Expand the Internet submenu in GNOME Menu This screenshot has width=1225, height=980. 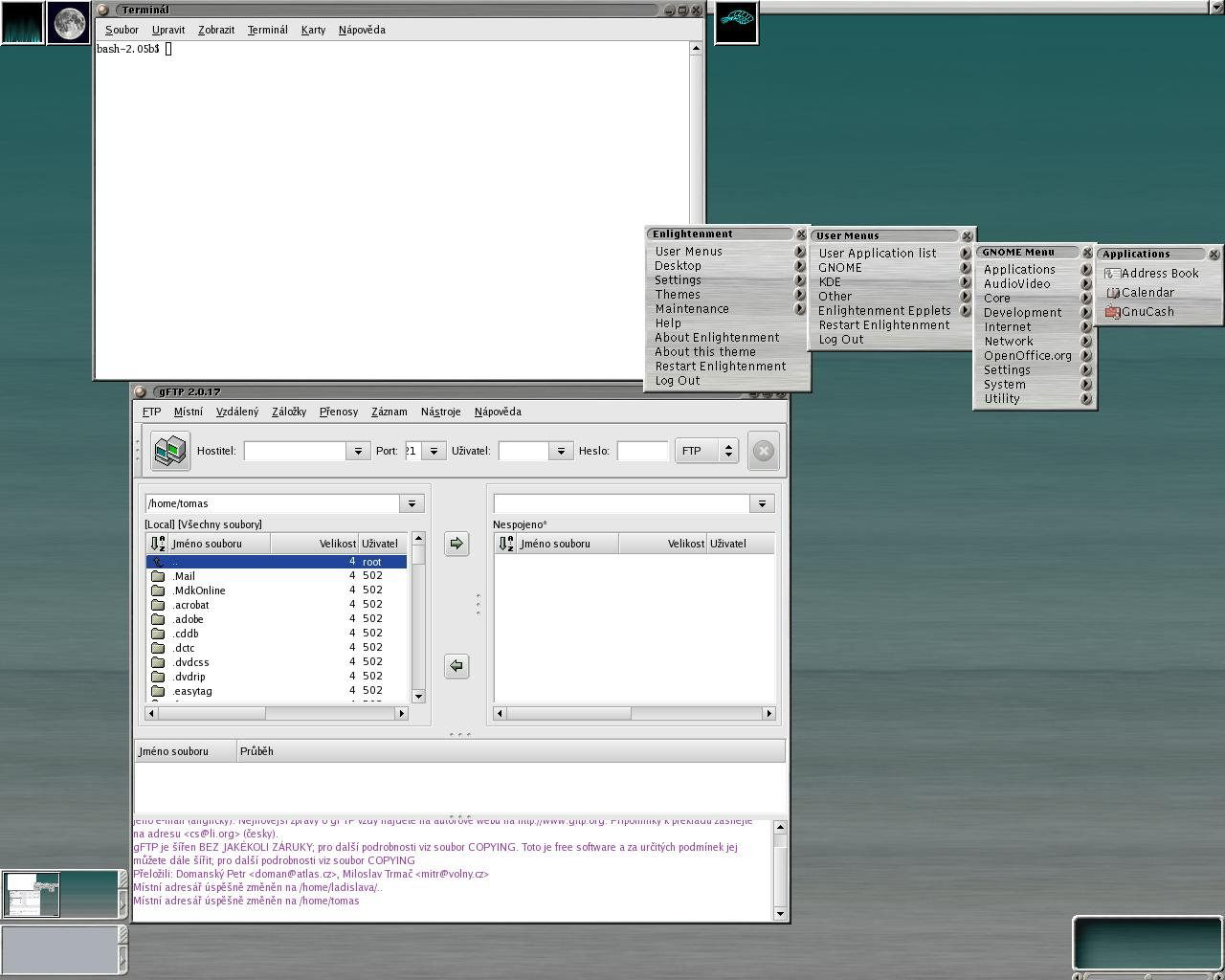[1086, 327]
